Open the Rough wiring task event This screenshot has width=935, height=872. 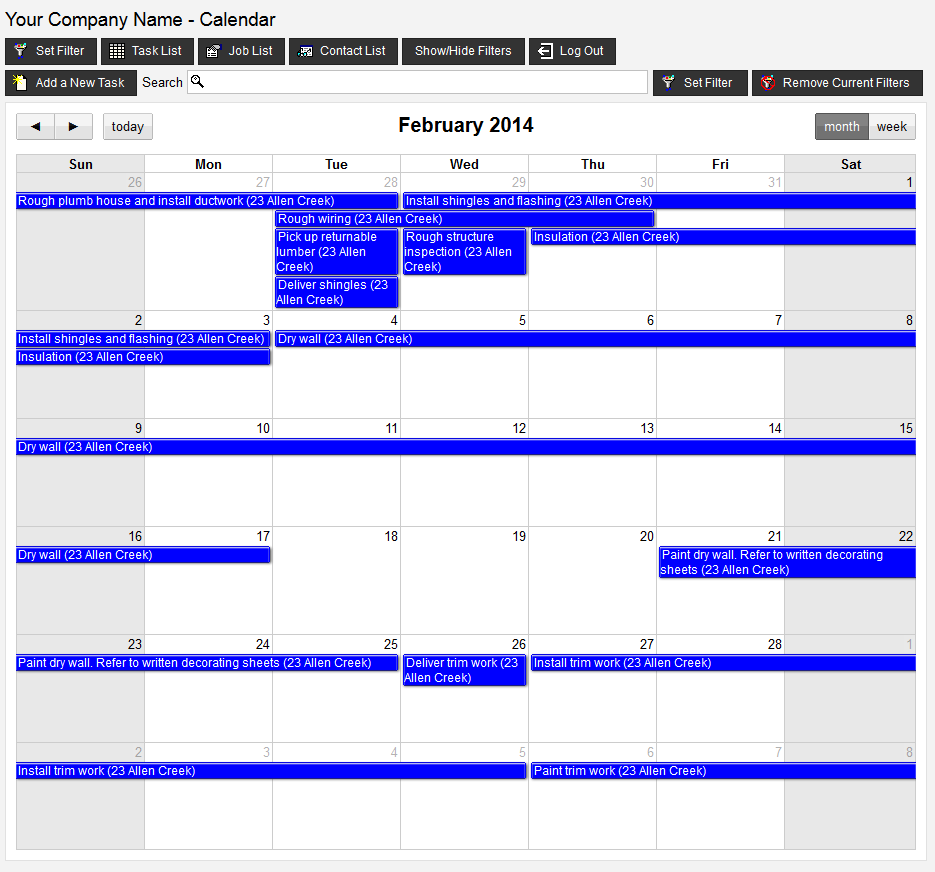pyautogui.click(x=464, y=219)
